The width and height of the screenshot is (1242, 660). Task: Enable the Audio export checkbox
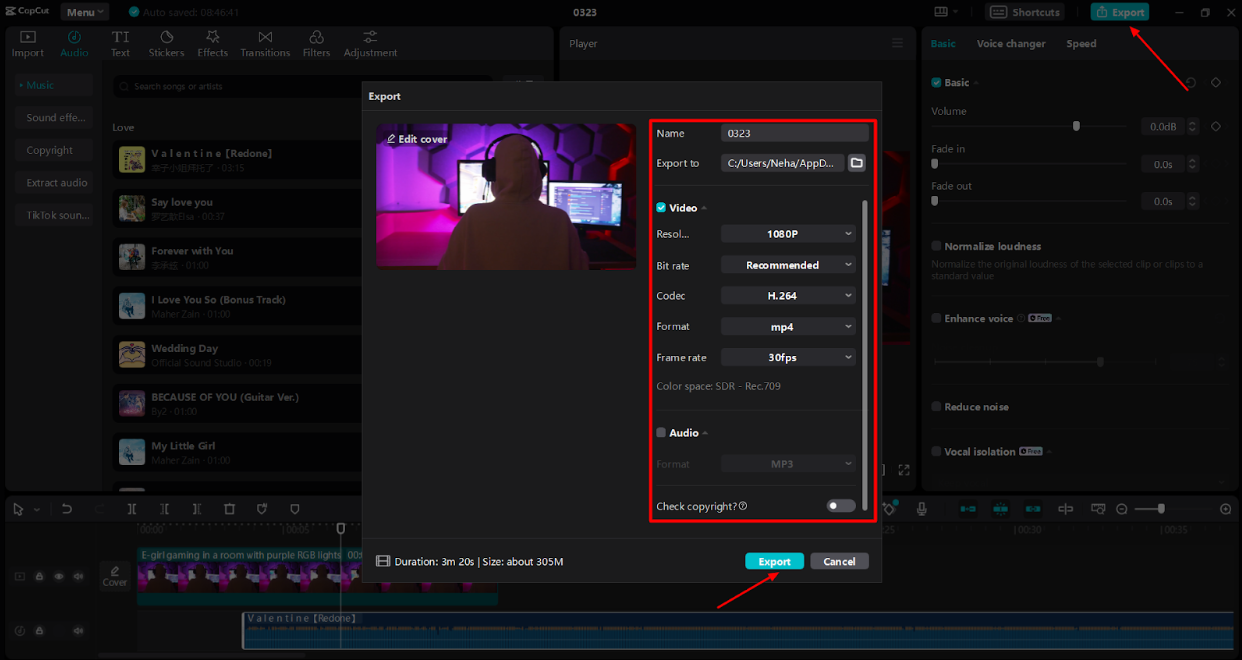[x=661, y=433]
